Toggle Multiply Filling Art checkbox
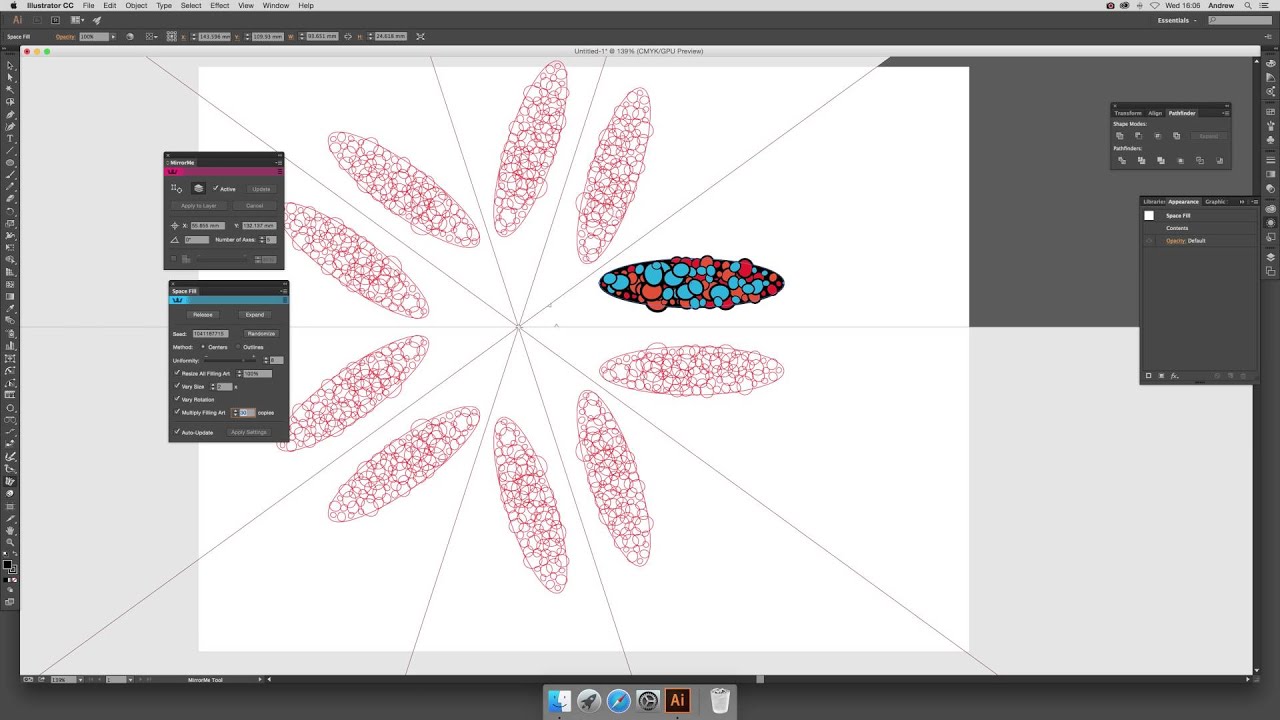 click(177, 412)
